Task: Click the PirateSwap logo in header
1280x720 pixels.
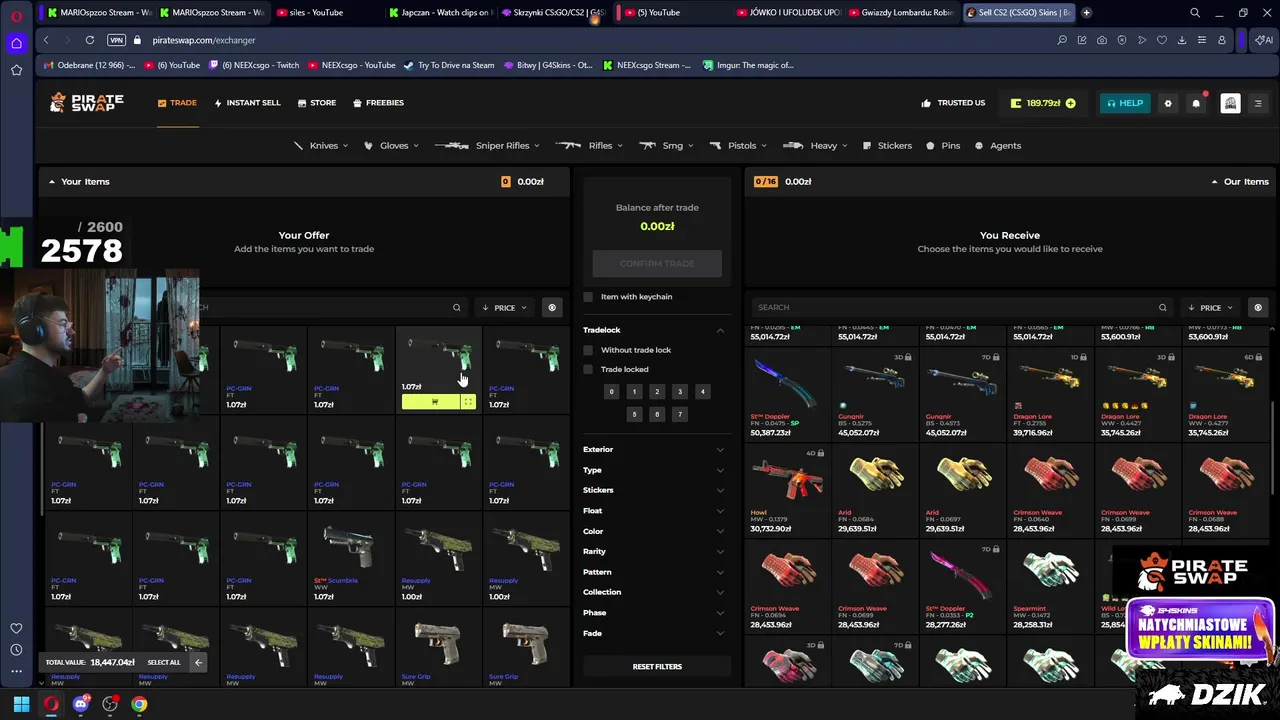Action: (x=87, y=102)
